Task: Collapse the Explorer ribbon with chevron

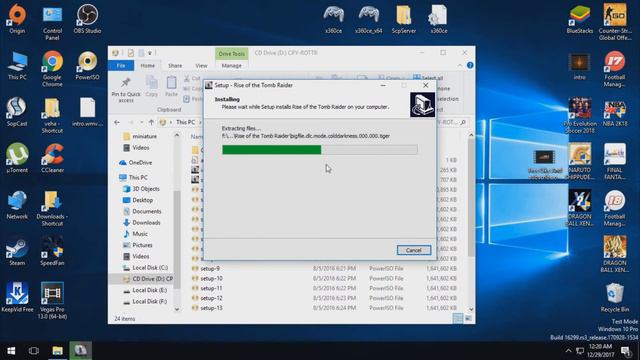Action: (x=460, y=65)
